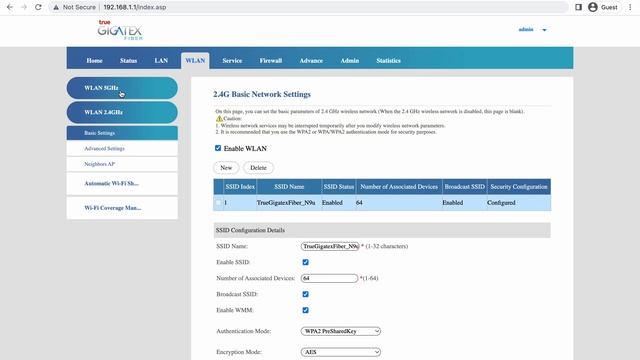Expand the admin account dropdown arrow
Viewport: 640px width, 360px height.
pos(544,30)
